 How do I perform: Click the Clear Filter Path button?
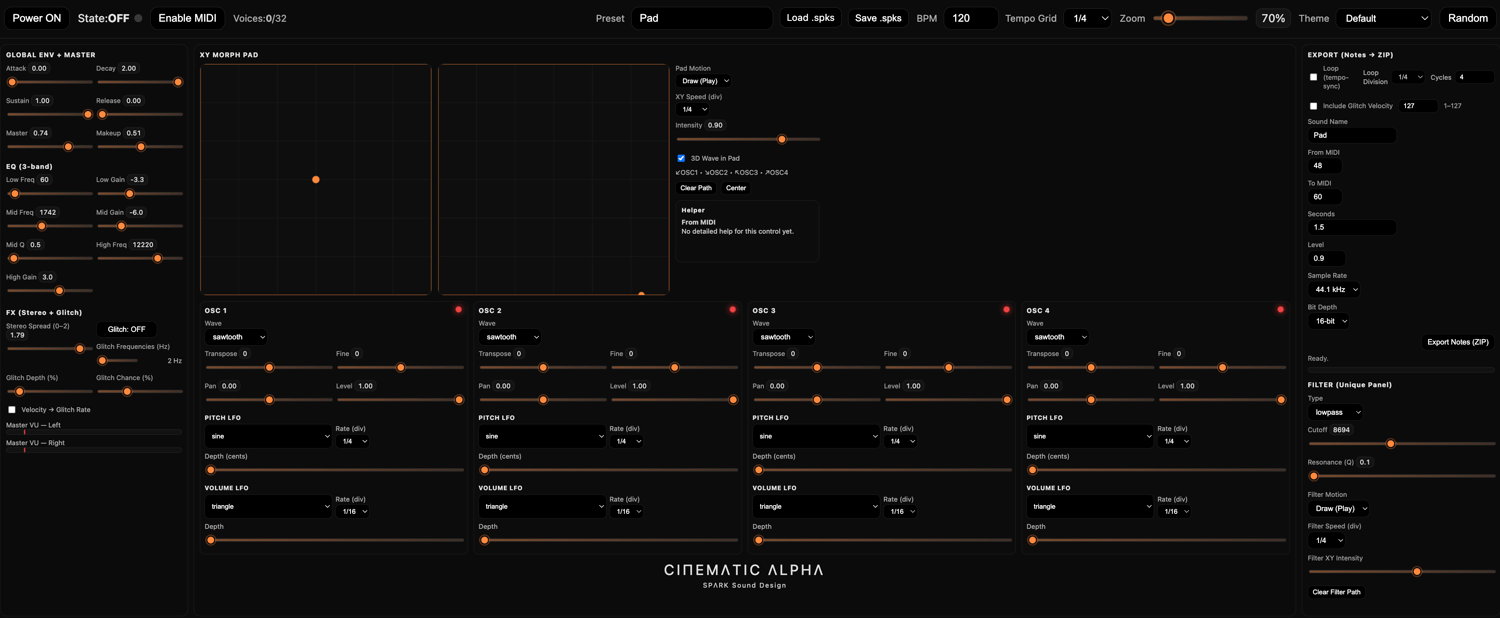[1336, 592]
